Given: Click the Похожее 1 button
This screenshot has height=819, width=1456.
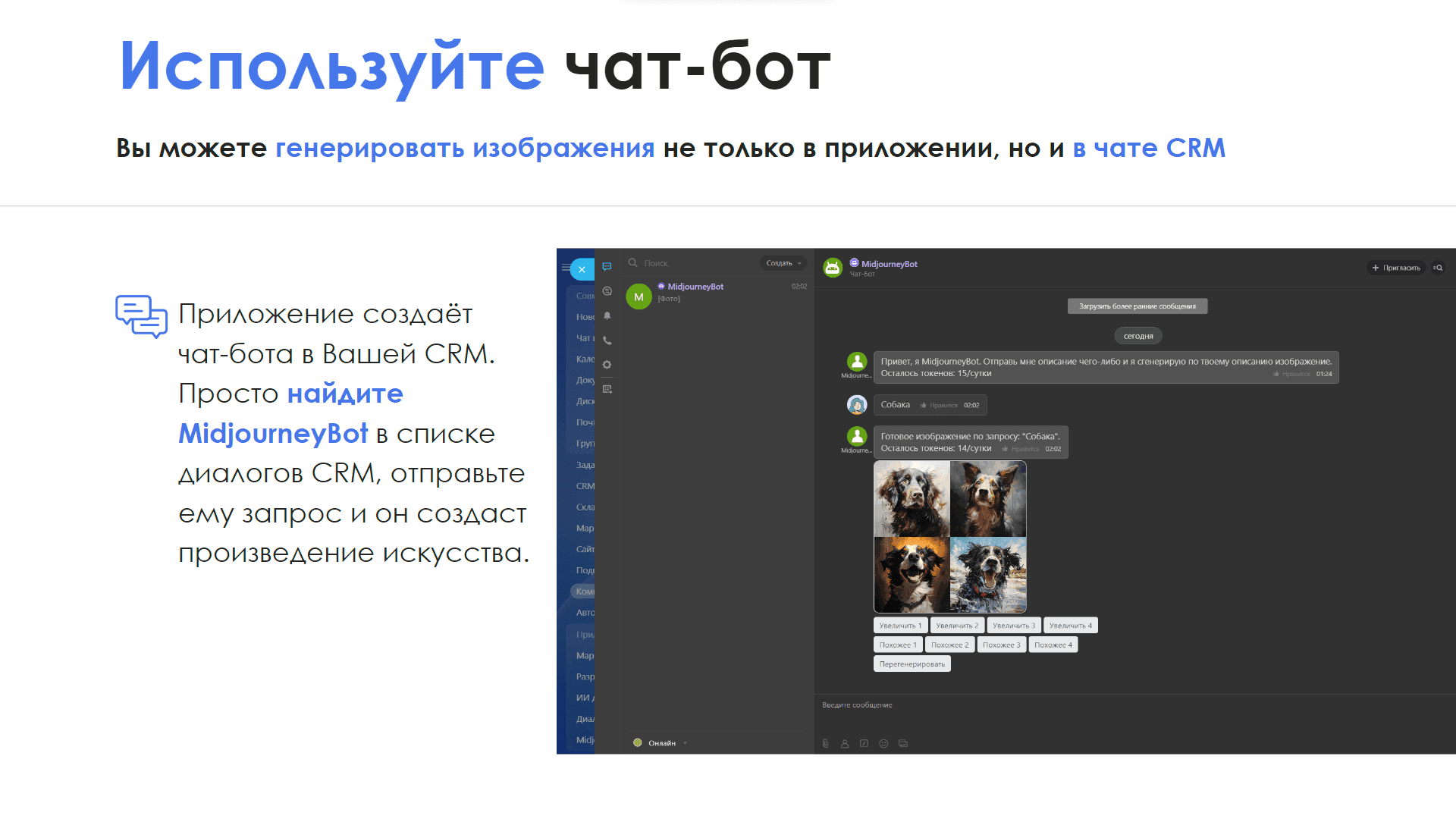Looking at the screenshot, I should [x=898, y=645].
